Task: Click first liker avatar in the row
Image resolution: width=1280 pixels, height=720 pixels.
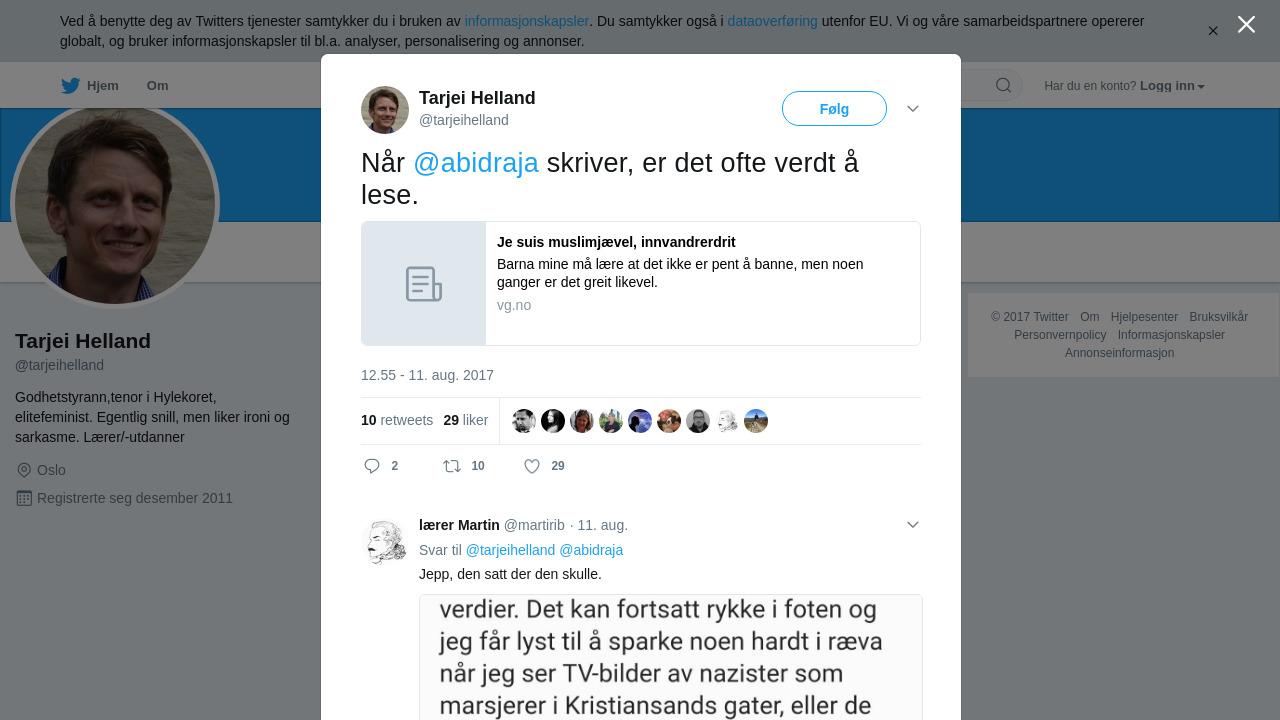Action: pyautogui.click(x=524, y=421)
